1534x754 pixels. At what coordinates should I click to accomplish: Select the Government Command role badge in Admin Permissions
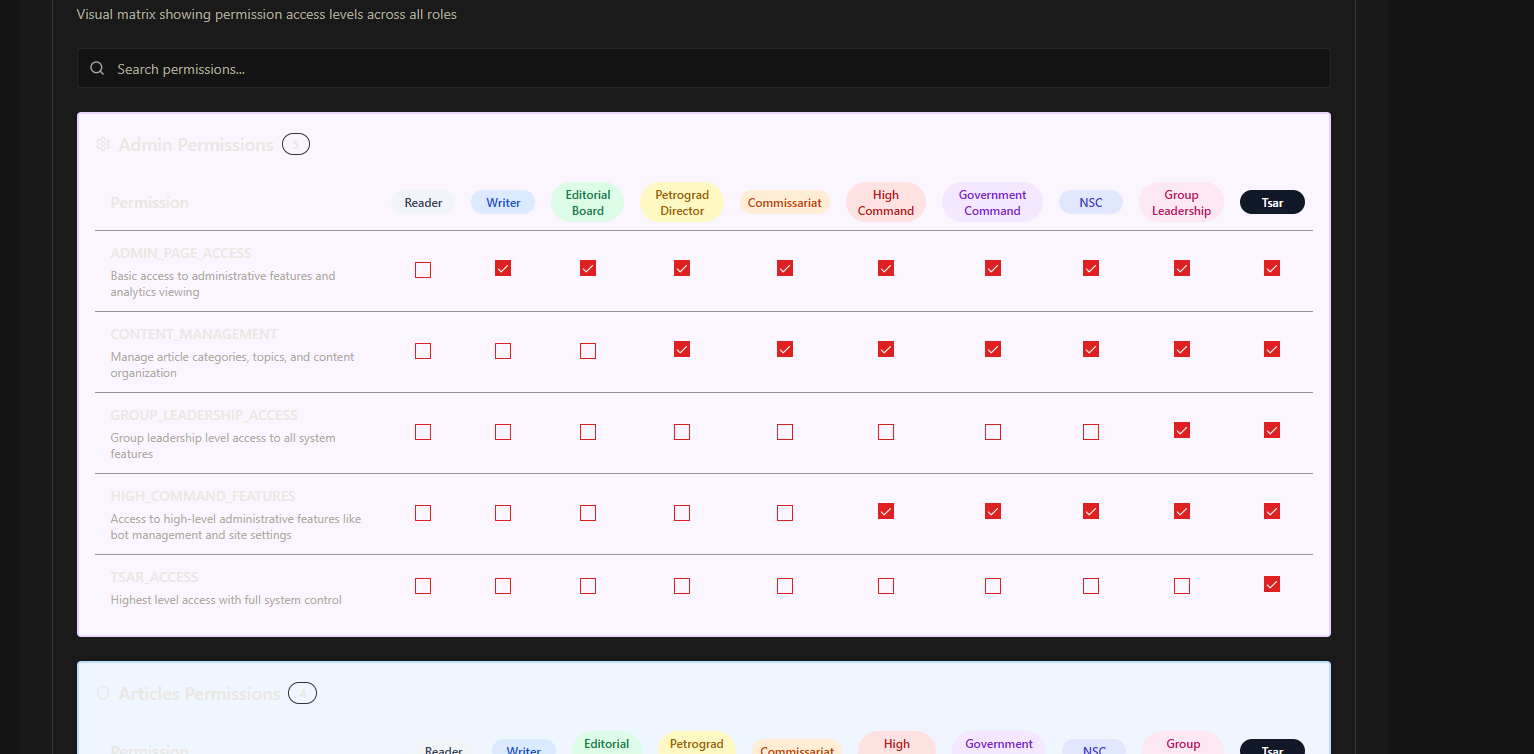pyautogui.click(x=992, y=202)
